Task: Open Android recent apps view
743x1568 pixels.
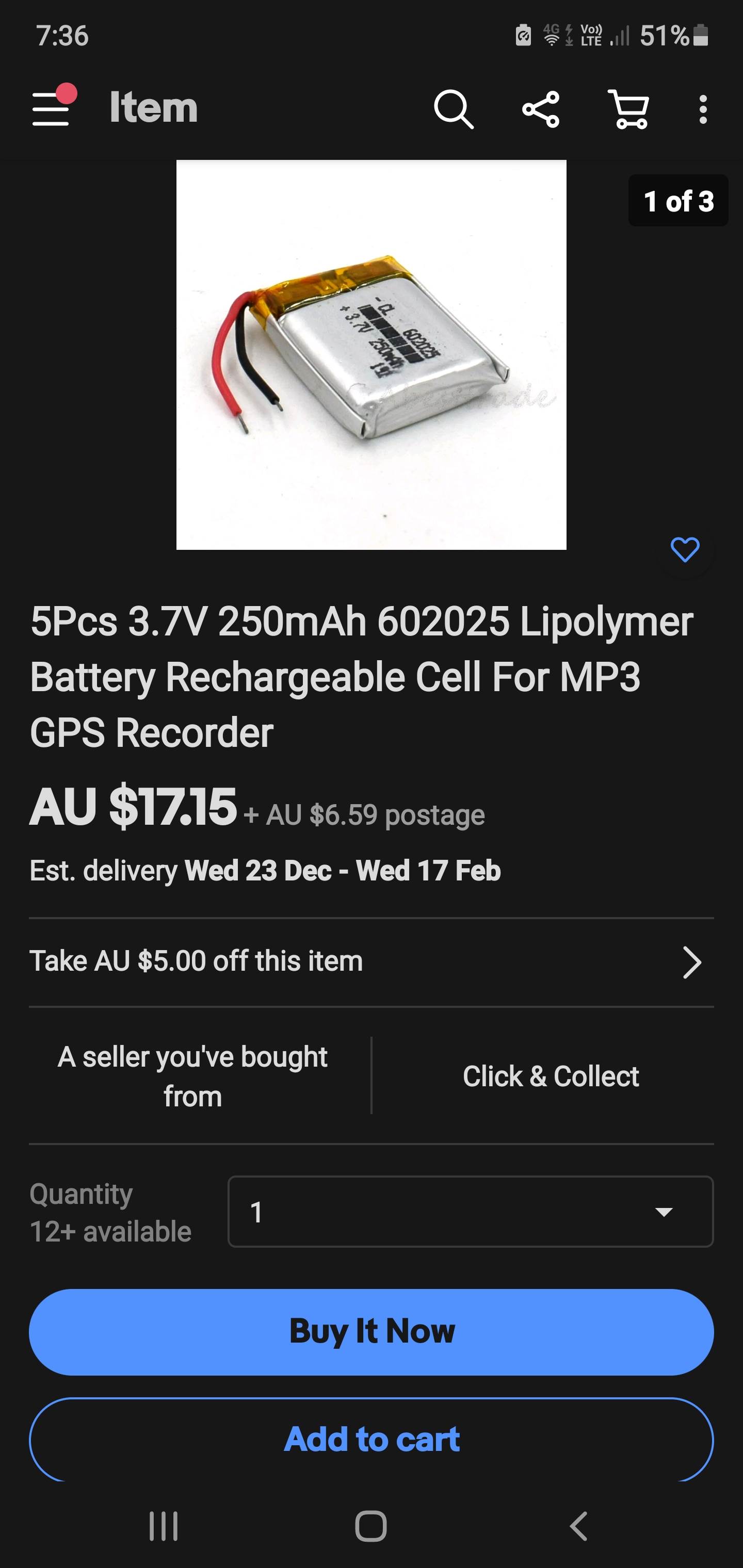Action: [x=163, y=1526]
